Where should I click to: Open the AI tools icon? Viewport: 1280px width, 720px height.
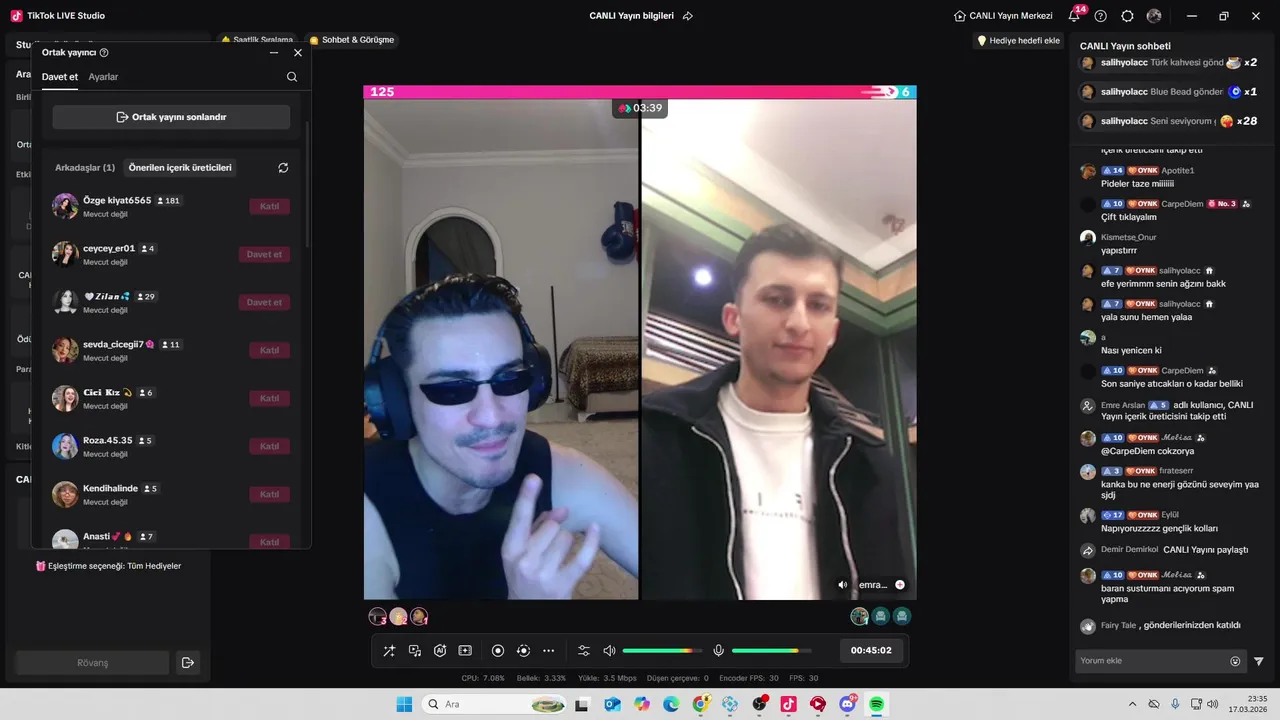(440, 651)
